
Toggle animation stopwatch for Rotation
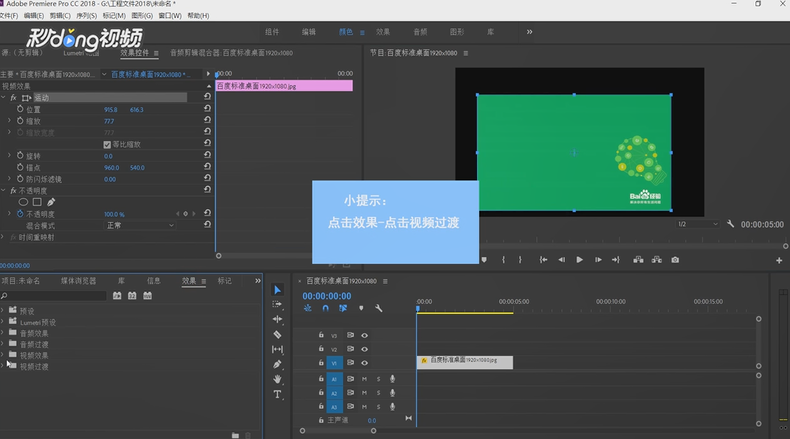tap(20, 155)
